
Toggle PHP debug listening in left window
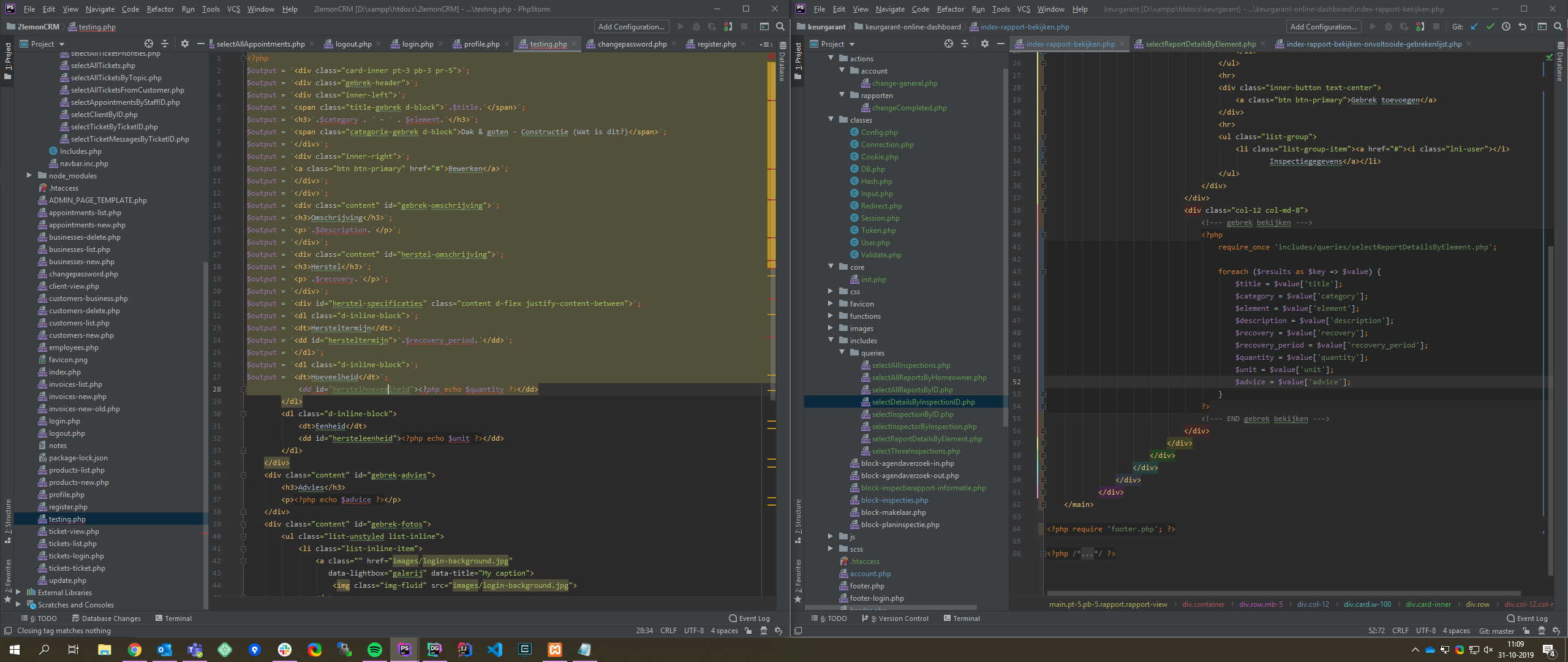(728, 26)
